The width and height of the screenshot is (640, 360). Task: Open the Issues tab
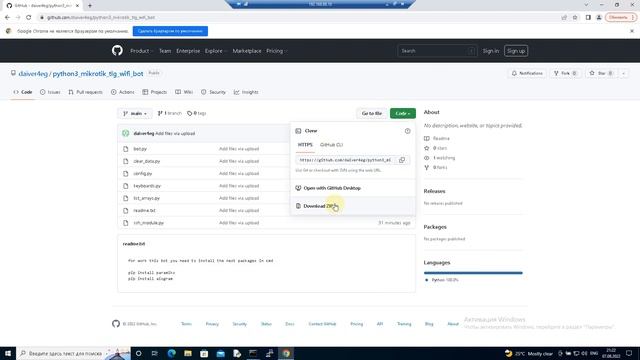click(50, 92)
